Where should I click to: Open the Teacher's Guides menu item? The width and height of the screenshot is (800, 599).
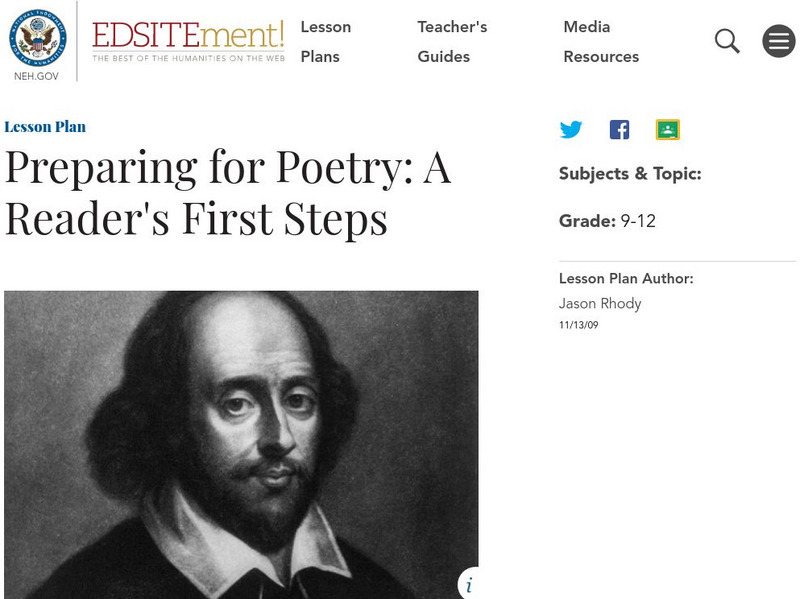click(452, 41)
